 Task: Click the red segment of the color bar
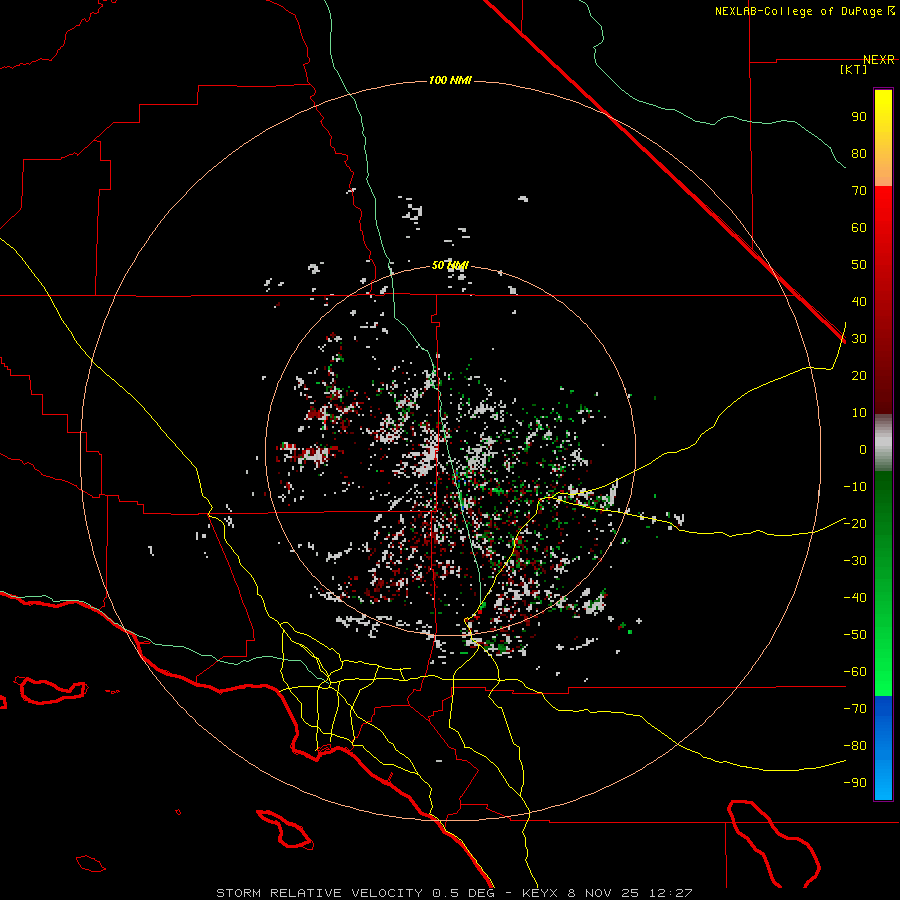[883, 300]
